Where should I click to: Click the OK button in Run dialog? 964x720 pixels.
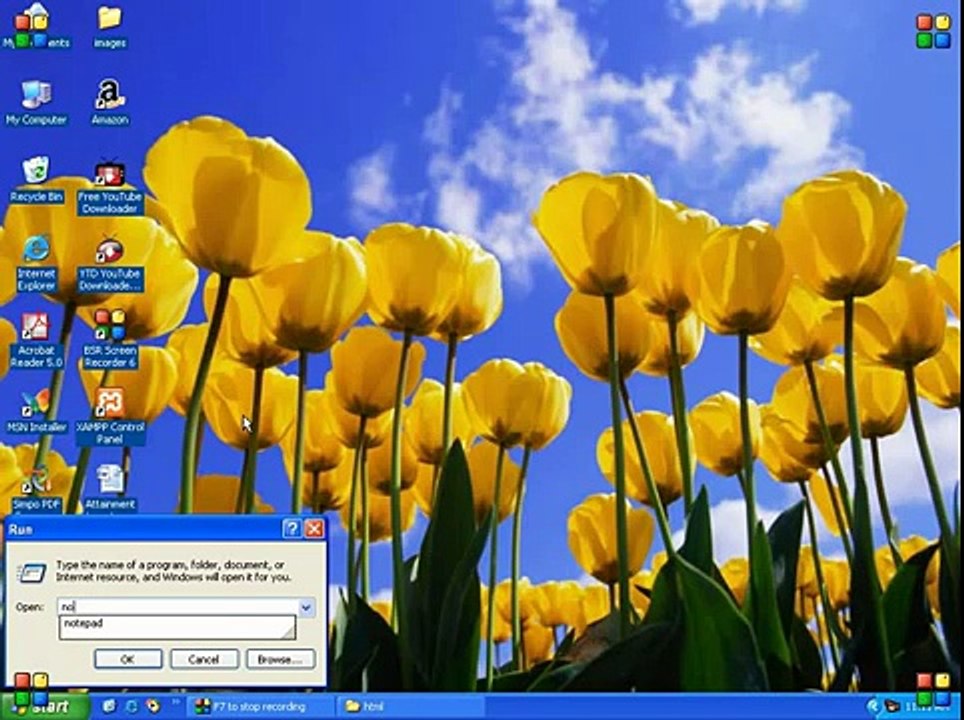pyautogui.click(x=128, y=659)
